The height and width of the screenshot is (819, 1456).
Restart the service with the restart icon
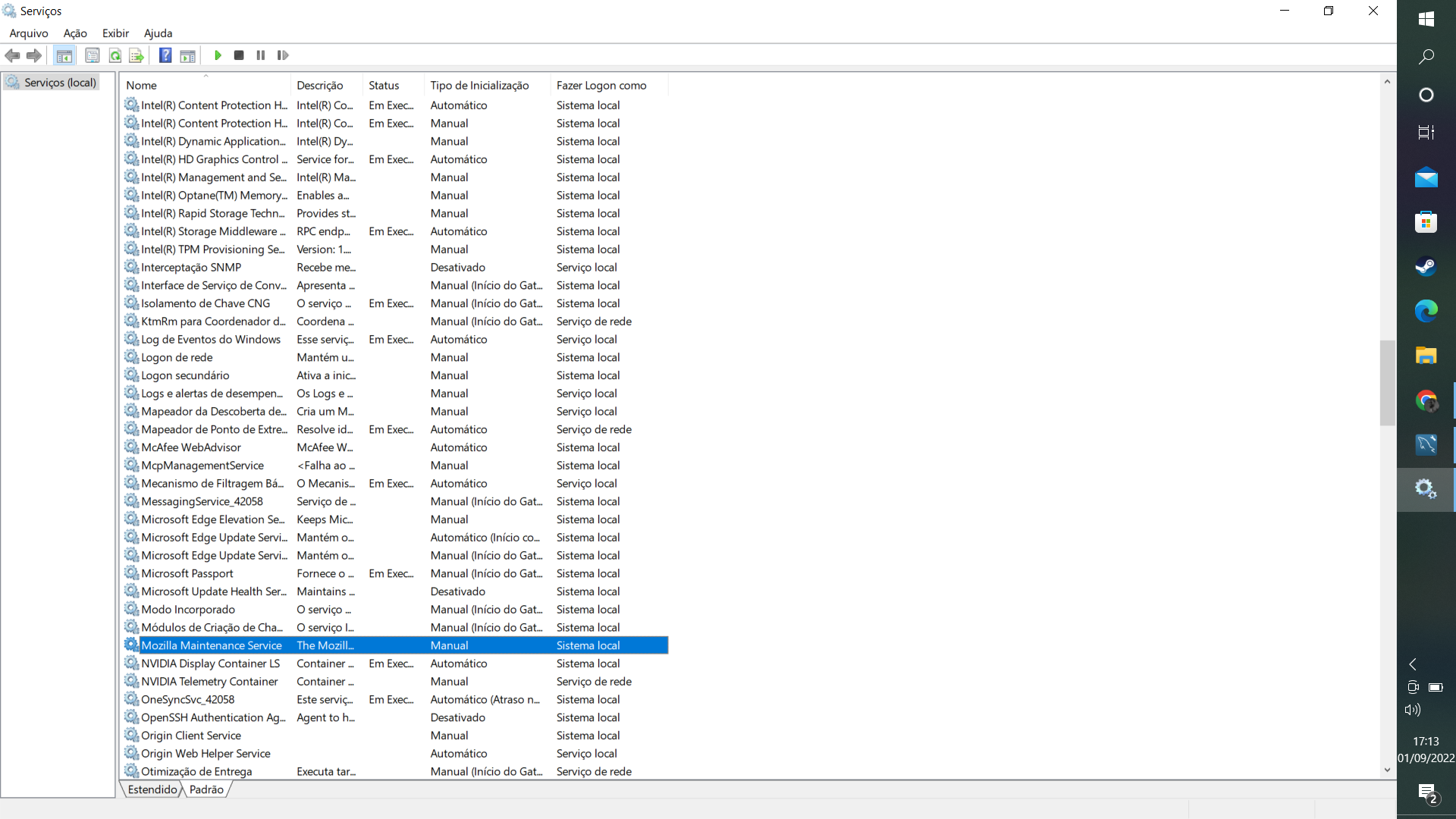pos(283,55)
